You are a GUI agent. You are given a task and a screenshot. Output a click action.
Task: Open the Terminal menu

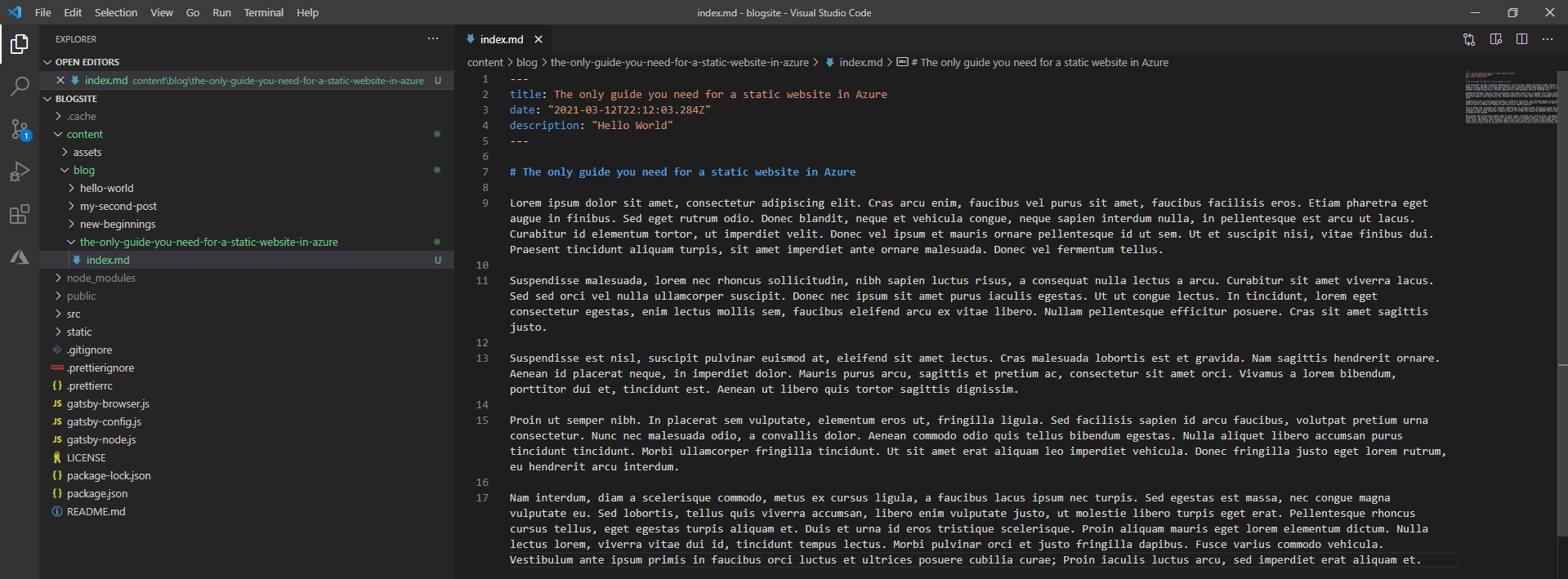[263, 12]
